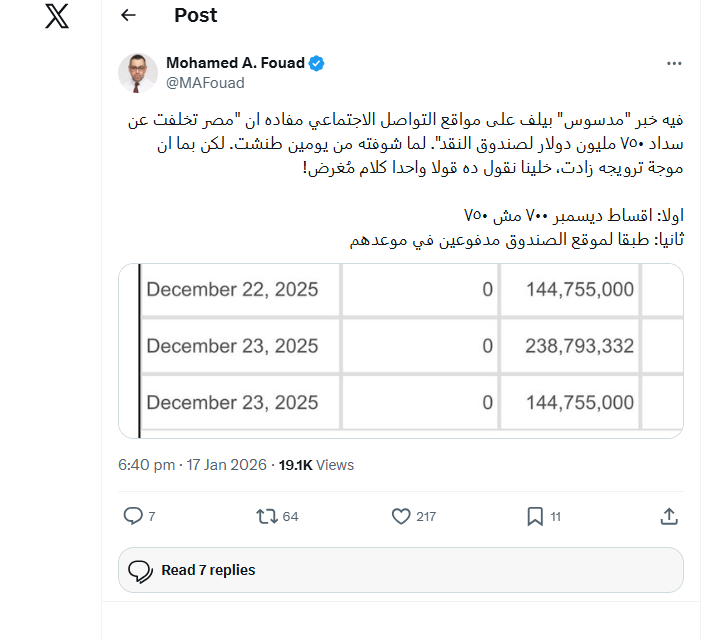721x641 pixels.
Task: Visit the @MAFouad handle link
Action: click(x=205, y=83)
